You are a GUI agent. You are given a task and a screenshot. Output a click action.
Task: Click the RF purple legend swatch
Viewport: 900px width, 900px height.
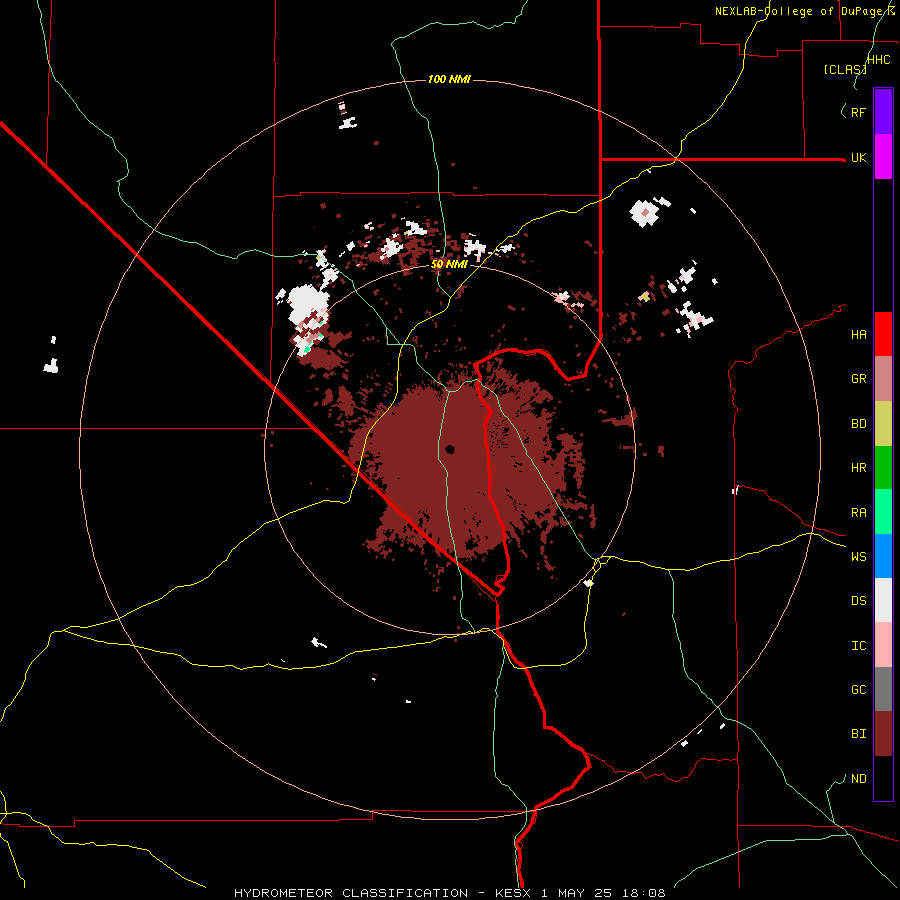point(883,112)
